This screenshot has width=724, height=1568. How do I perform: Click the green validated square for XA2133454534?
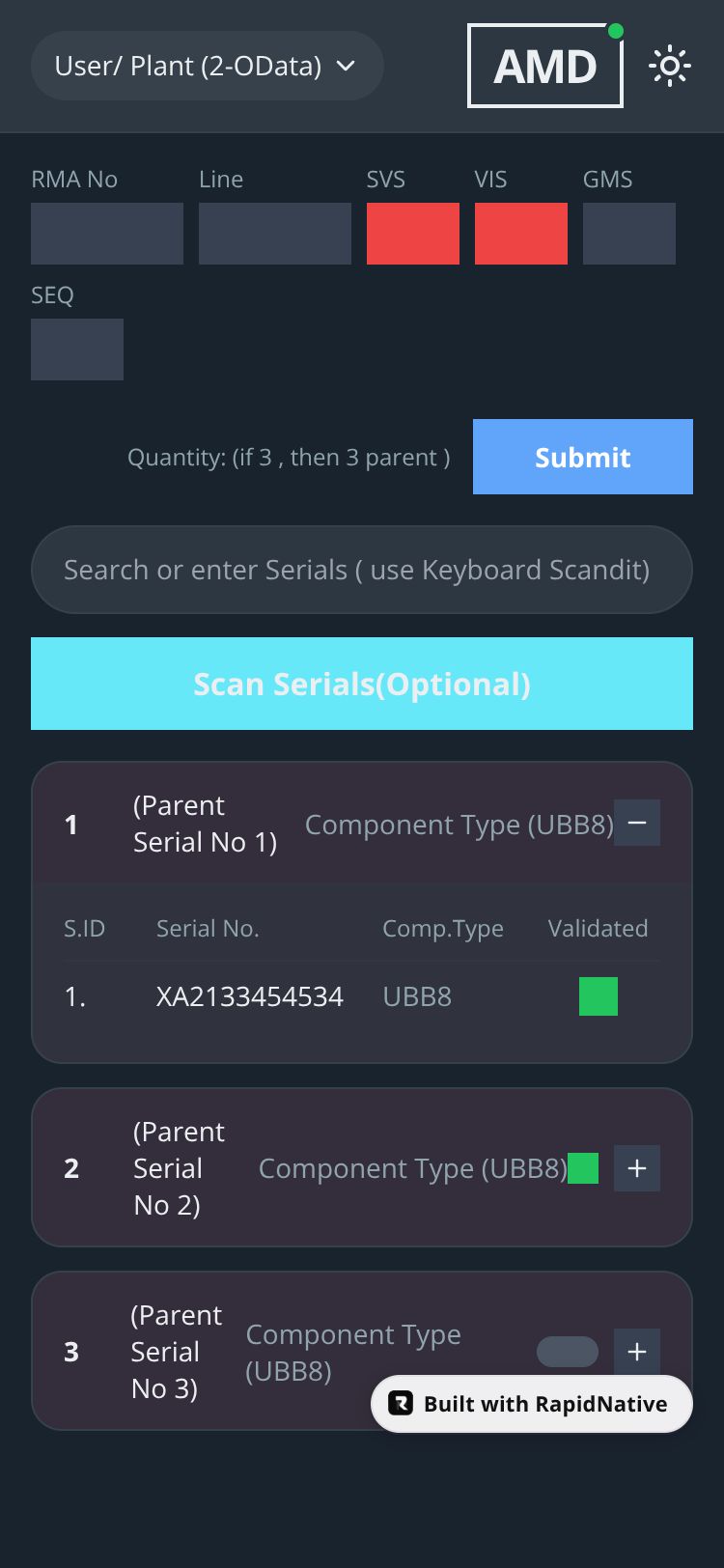(599, 996)
